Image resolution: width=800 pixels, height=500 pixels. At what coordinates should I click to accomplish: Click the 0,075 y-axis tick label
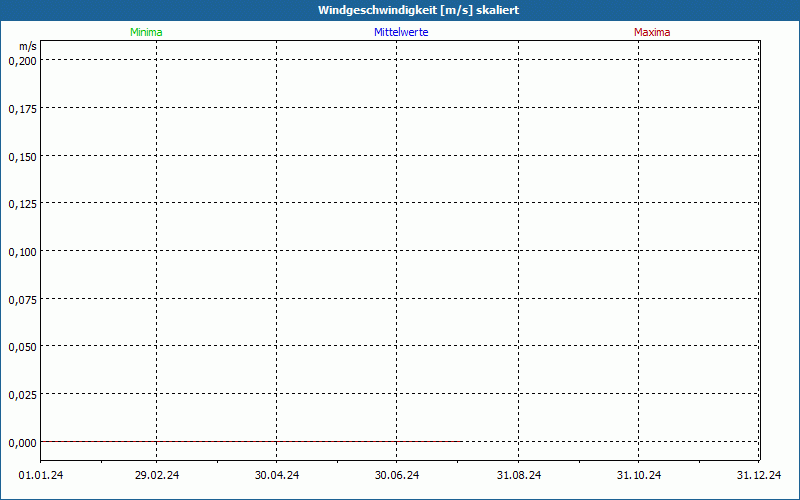click(22, 299)
